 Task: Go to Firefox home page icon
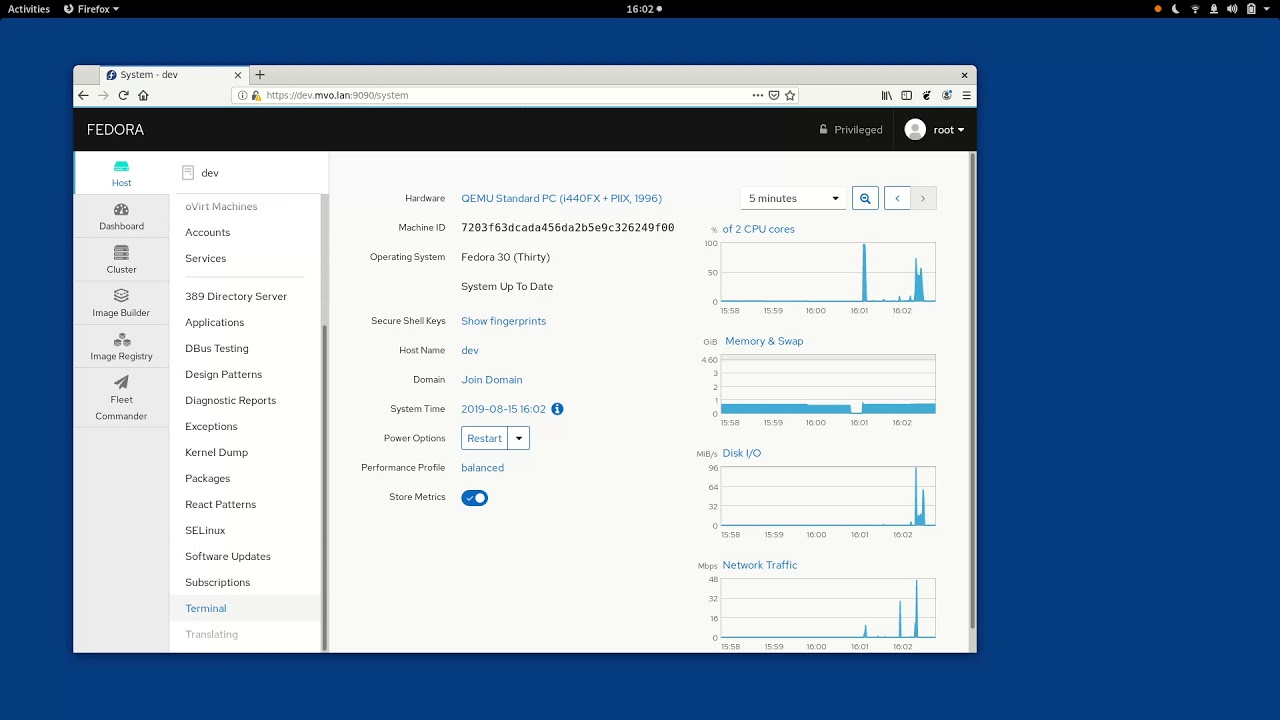143,95
